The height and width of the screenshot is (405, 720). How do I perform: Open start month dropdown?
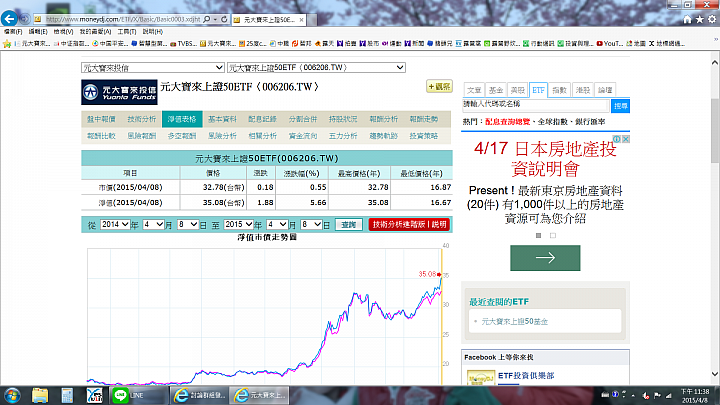point(153,225)
